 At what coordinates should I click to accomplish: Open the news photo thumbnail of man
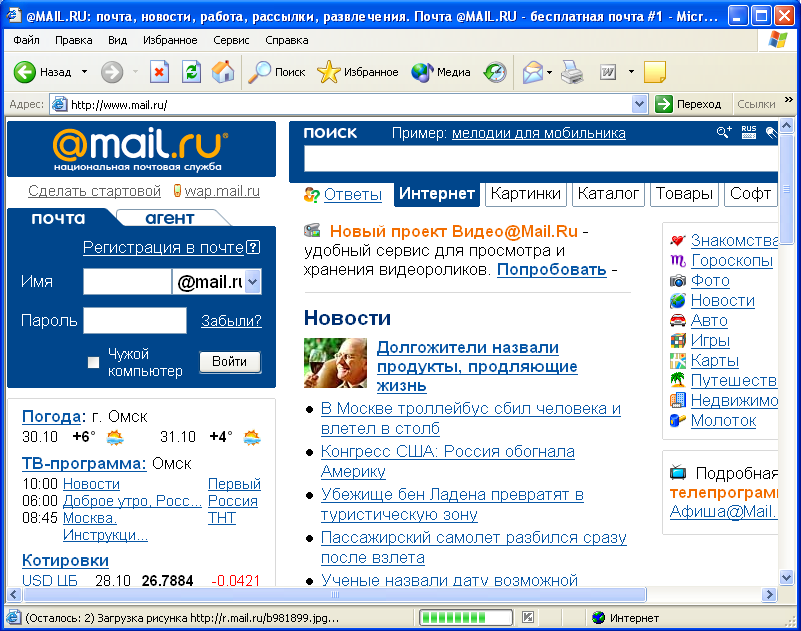[335, 363]
